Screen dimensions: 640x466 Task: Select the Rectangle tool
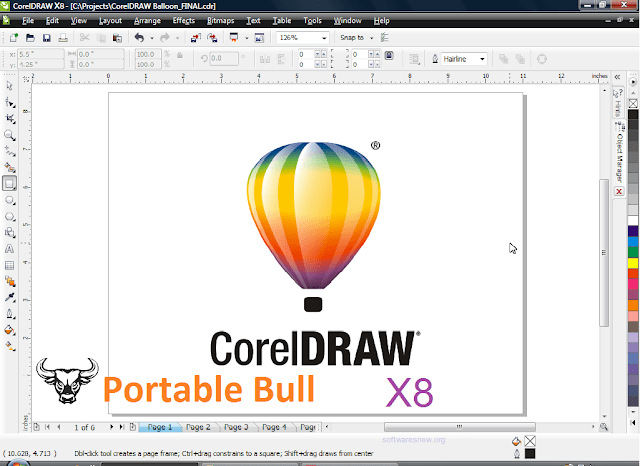click(9, 184)
